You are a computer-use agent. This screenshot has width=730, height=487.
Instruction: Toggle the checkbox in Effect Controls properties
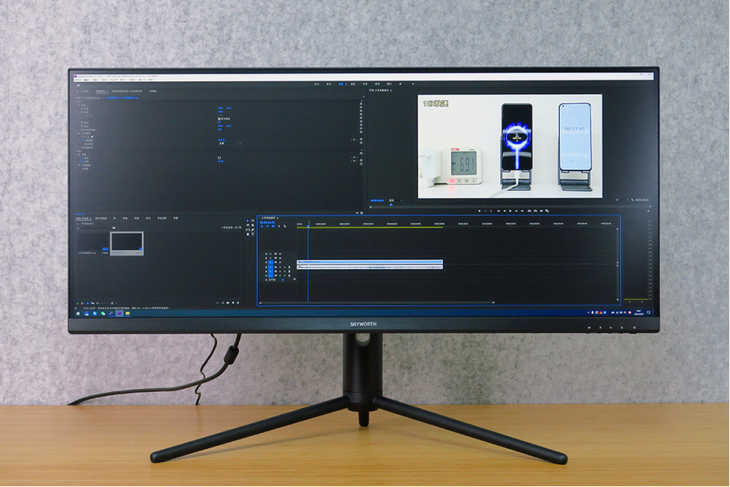point(219,119)
